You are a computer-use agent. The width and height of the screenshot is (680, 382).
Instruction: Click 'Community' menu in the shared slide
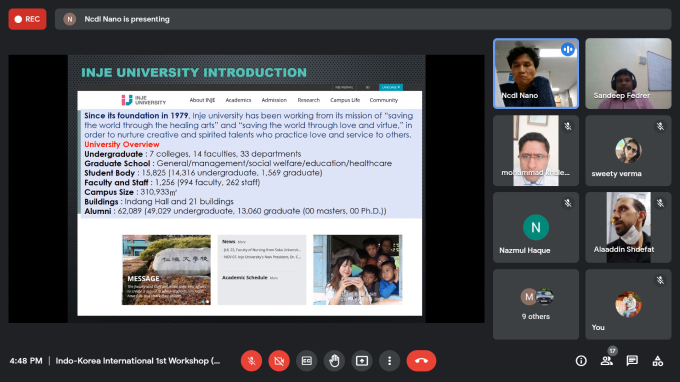(x=384, y=100)
